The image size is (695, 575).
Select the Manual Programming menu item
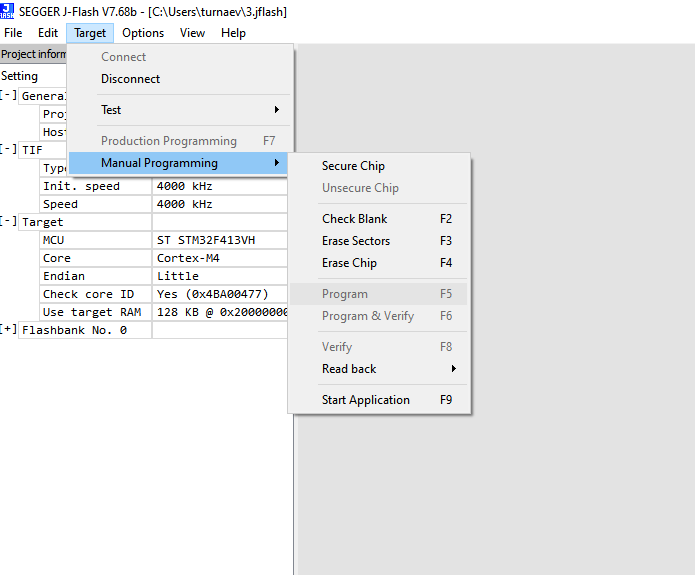click(x=179, y=163)
